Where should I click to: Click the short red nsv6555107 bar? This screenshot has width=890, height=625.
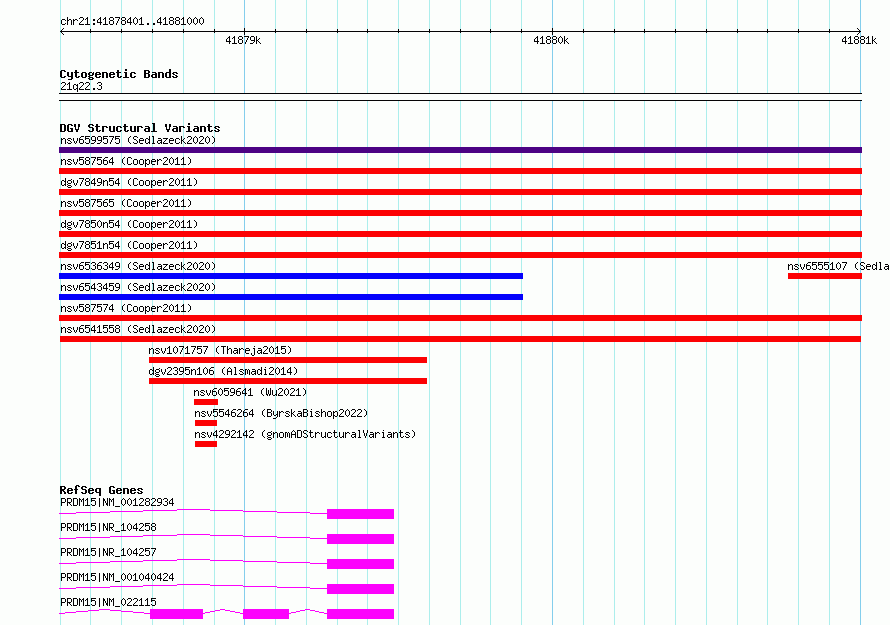825,276
